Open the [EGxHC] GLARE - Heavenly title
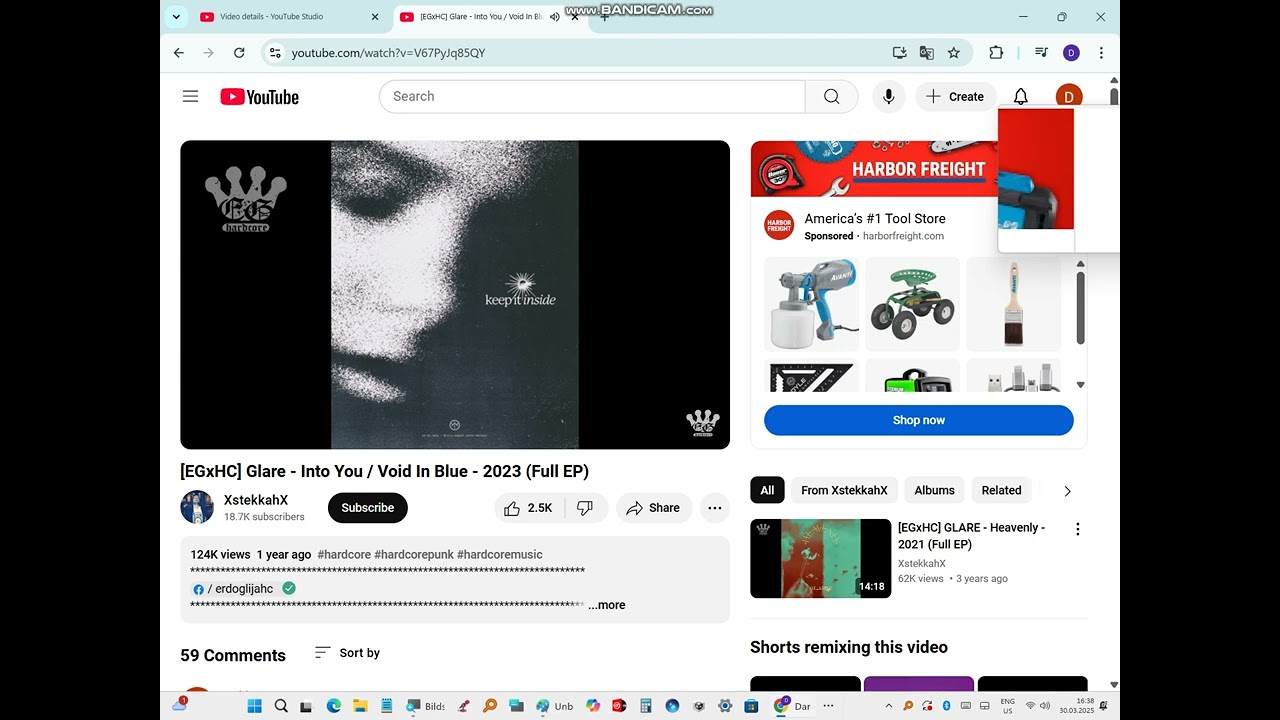This screenshot has width=1280, height=720. [x=971, y=536]
